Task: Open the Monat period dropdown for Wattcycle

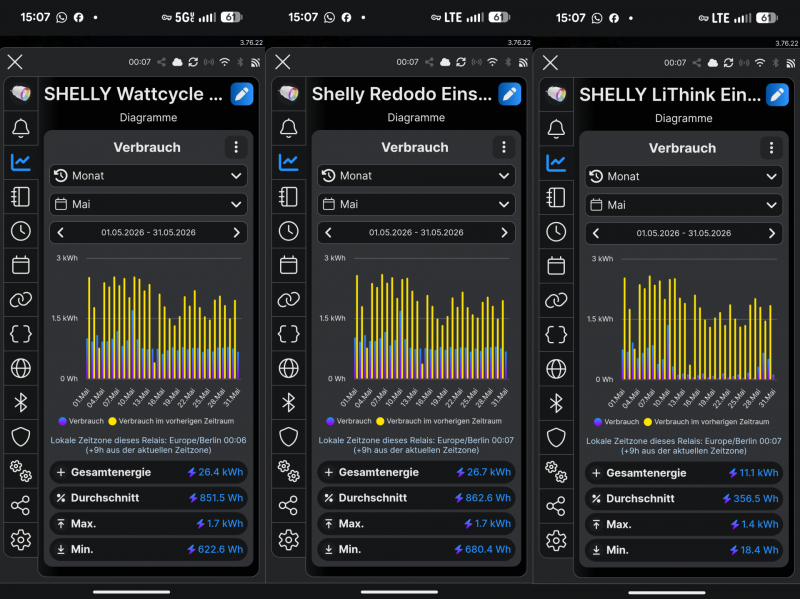Action: [x=148, y=176]
